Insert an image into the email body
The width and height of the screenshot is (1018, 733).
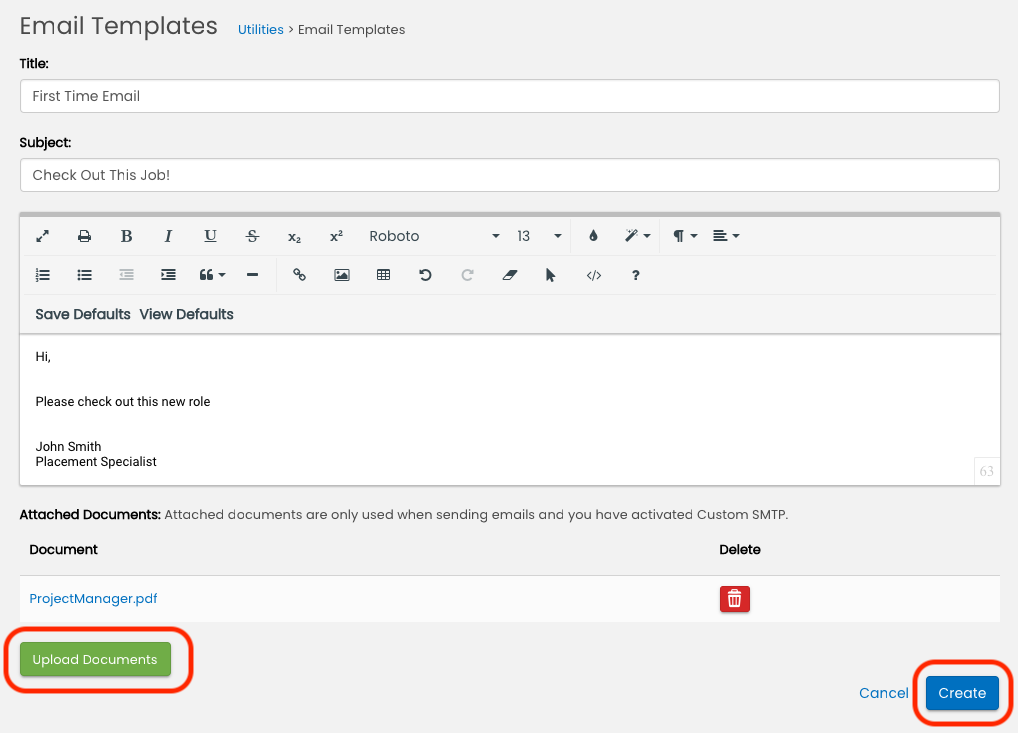coord(342,275)
